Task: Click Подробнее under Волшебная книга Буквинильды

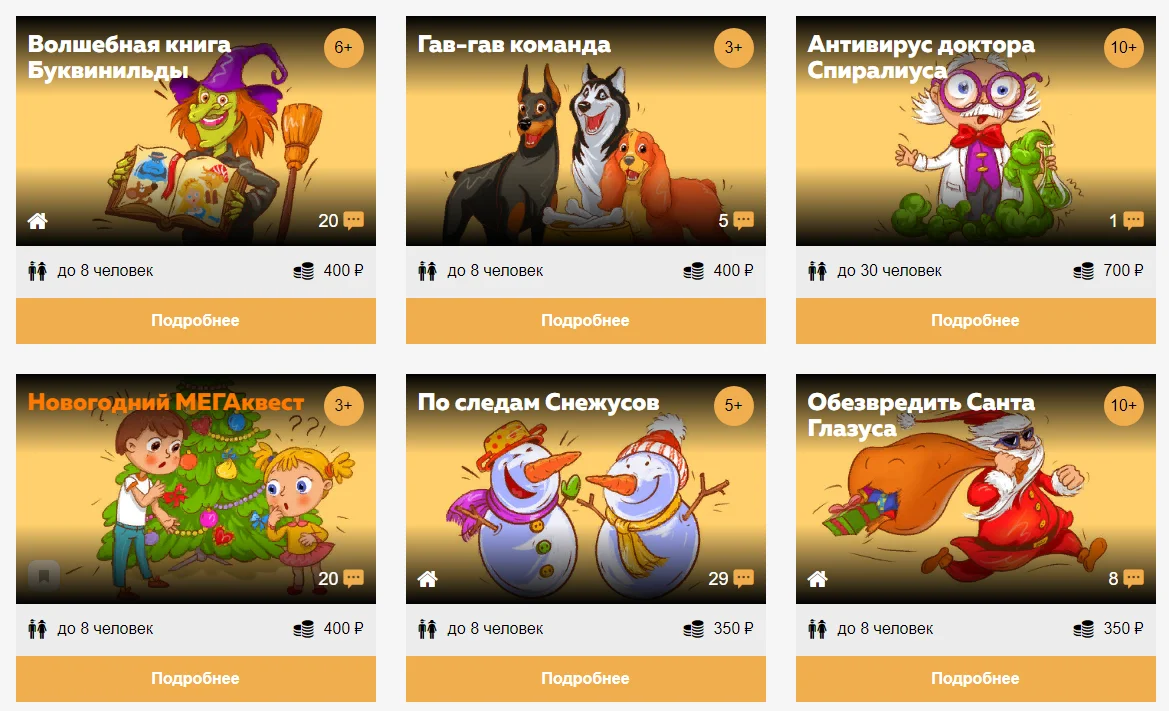Action: pyautogui.click(x=196, y=320)
